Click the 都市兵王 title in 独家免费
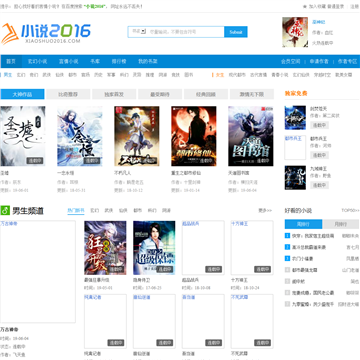The height and width of the screenshot is (360, 360). coord(318,138)
